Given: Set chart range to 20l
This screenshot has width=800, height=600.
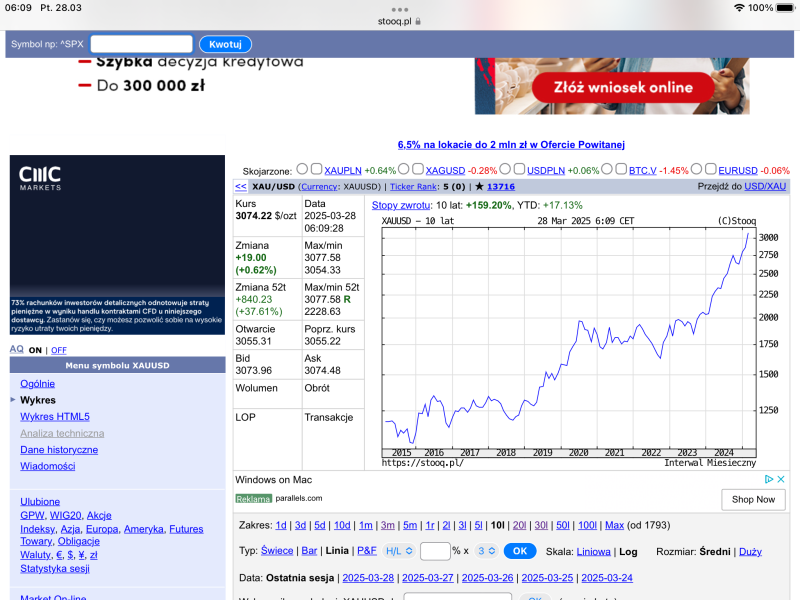Looking at the screenshot, I should (x=519, y=525).
